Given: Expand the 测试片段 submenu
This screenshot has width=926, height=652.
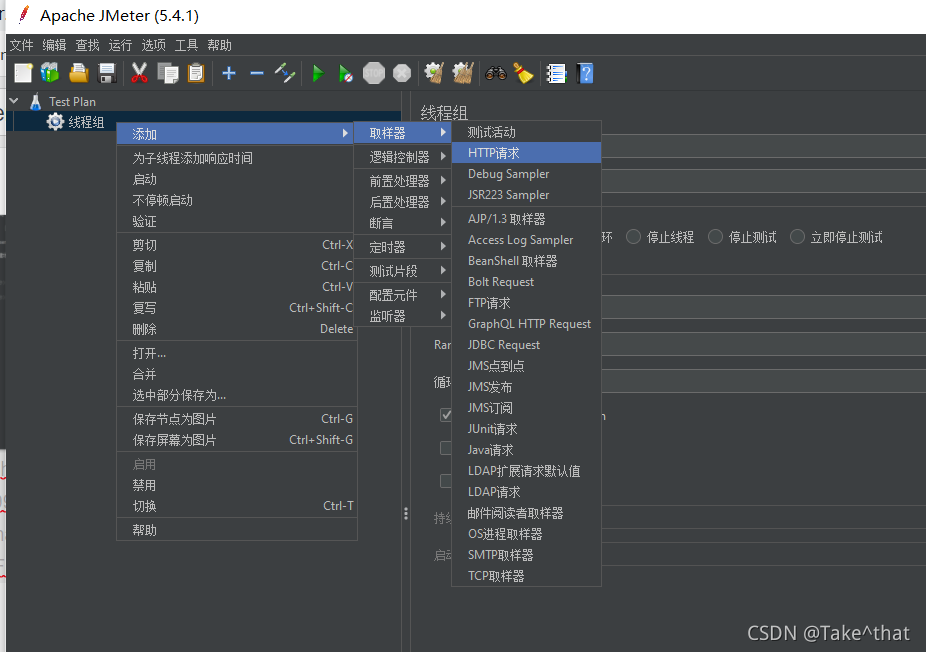Looking at the screenshot, I should tap(403, 271).
